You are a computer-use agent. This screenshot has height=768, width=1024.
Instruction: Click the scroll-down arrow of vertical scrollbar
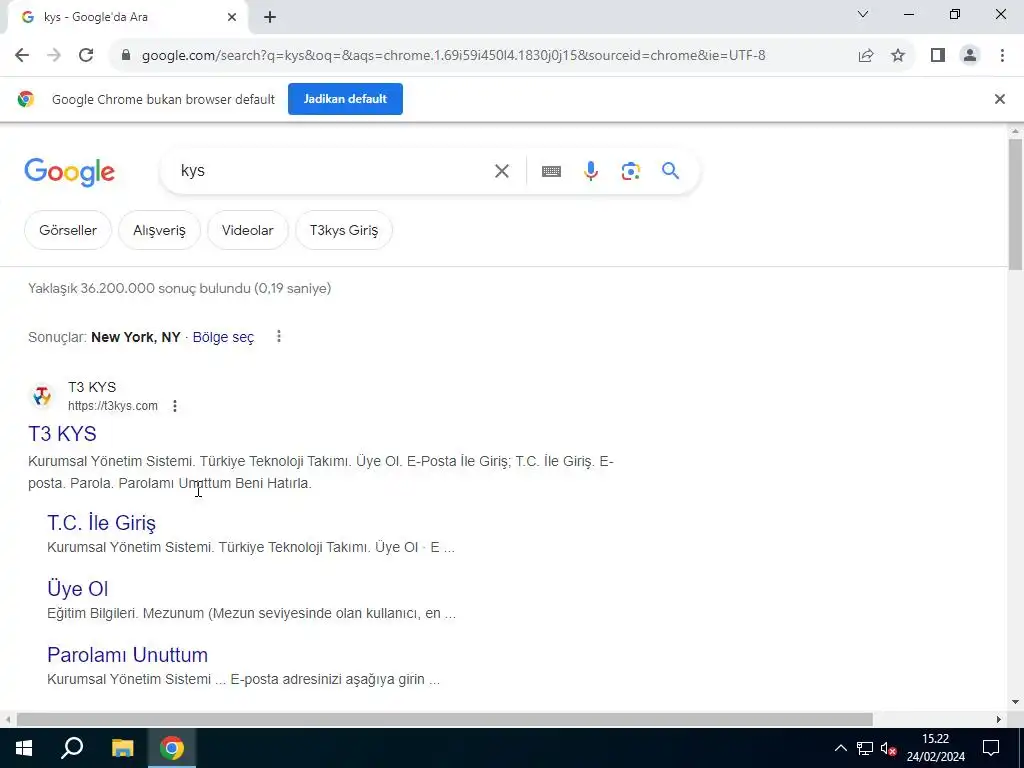coord(1015,703)
